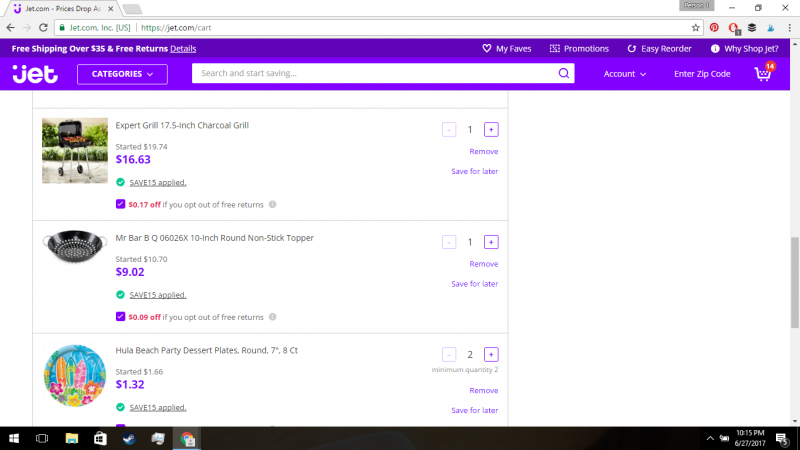800x450 pixels.
Task: Click the charcoal grill thumbnail
Action: pos(75,151)
